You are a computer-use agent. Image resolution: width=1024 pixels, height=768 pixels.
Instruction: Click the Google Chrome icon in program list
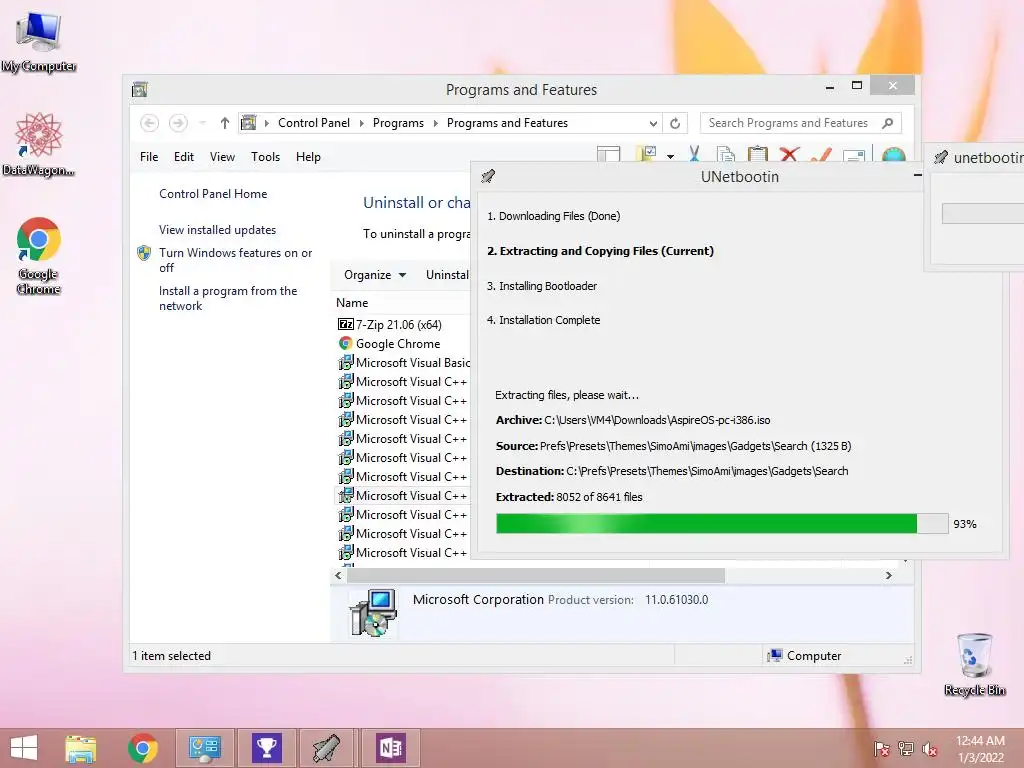tap(345, 344)
